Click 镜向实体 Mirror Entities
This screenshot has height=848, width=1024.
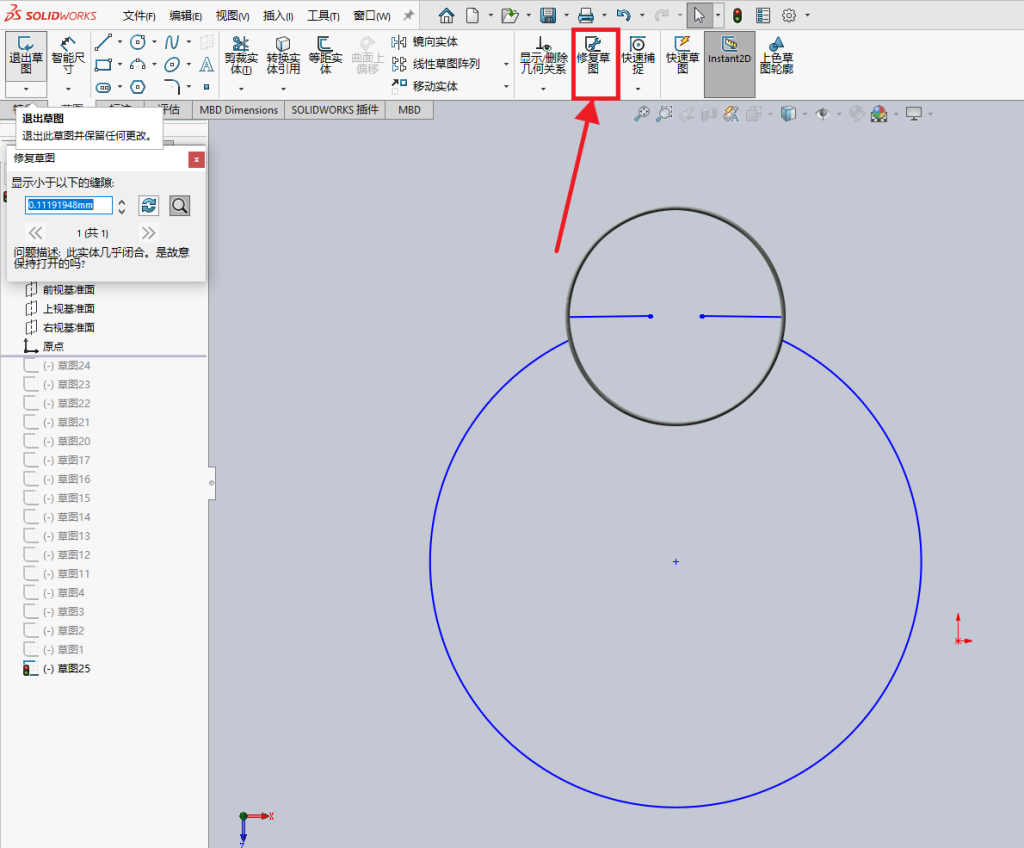point(425,42)
